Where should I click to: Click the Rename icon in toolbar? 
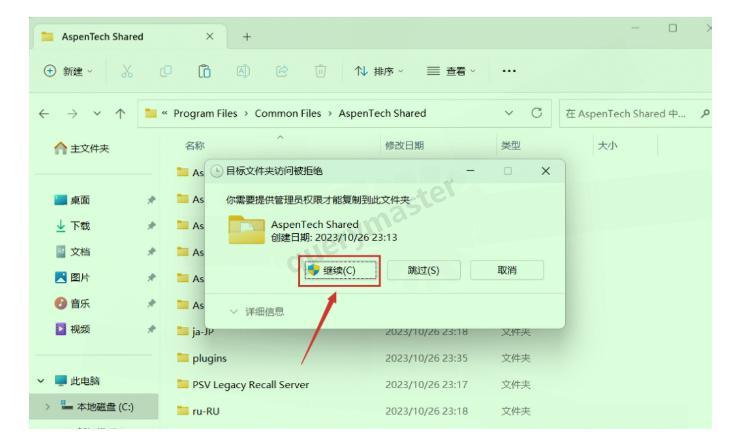[243, 71]
